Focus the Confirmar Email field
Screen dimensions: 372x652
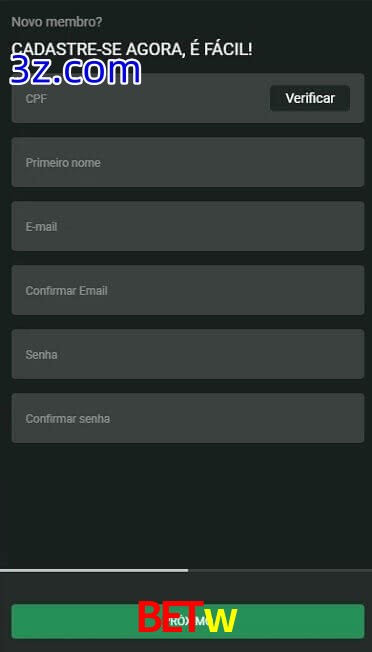coord(188,290)
